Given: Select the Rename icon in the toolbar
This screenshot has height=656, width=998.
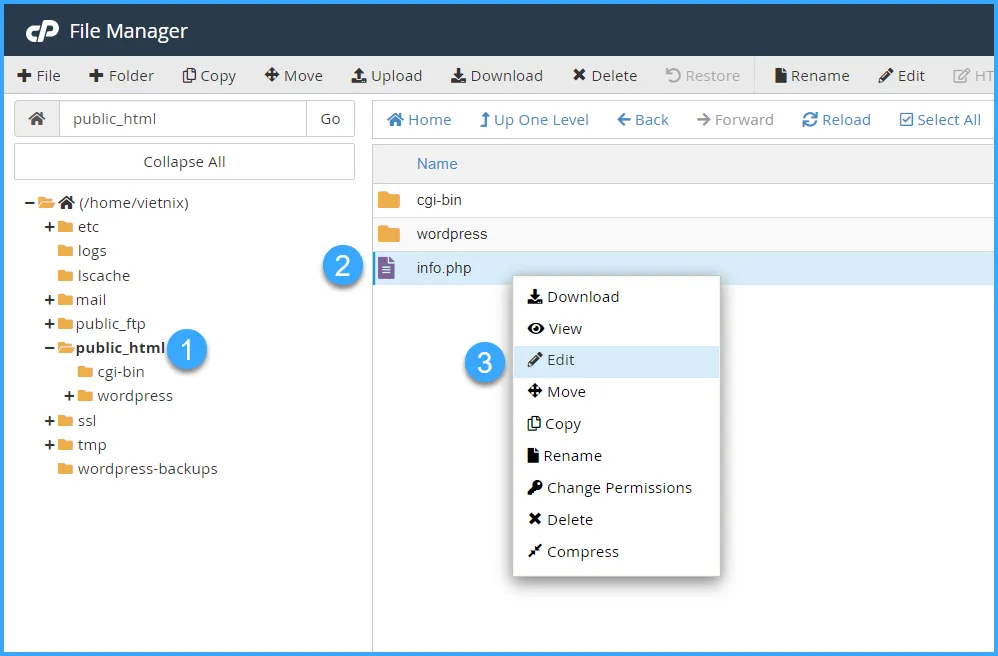Looking at the screenshot, I should click(810, 75).
